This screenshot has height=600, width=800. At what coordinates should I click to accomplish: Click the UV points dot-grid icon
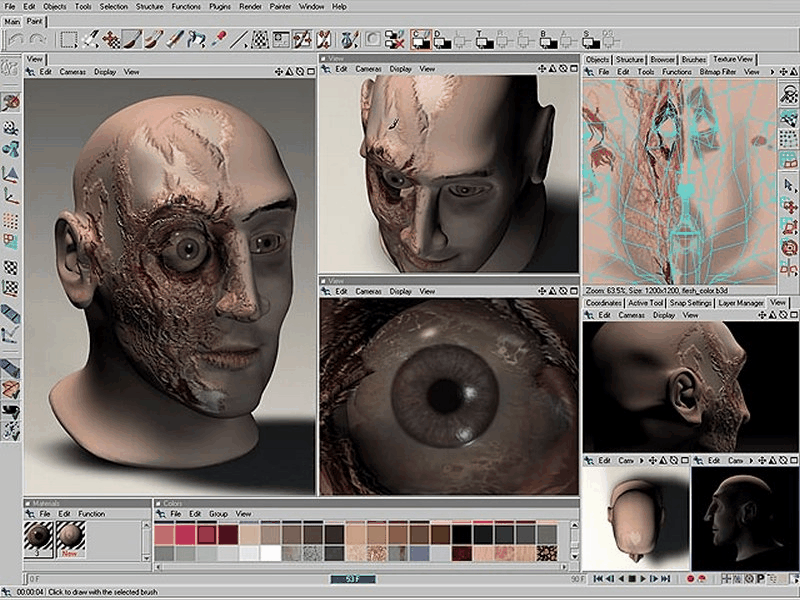pos(789,138)
